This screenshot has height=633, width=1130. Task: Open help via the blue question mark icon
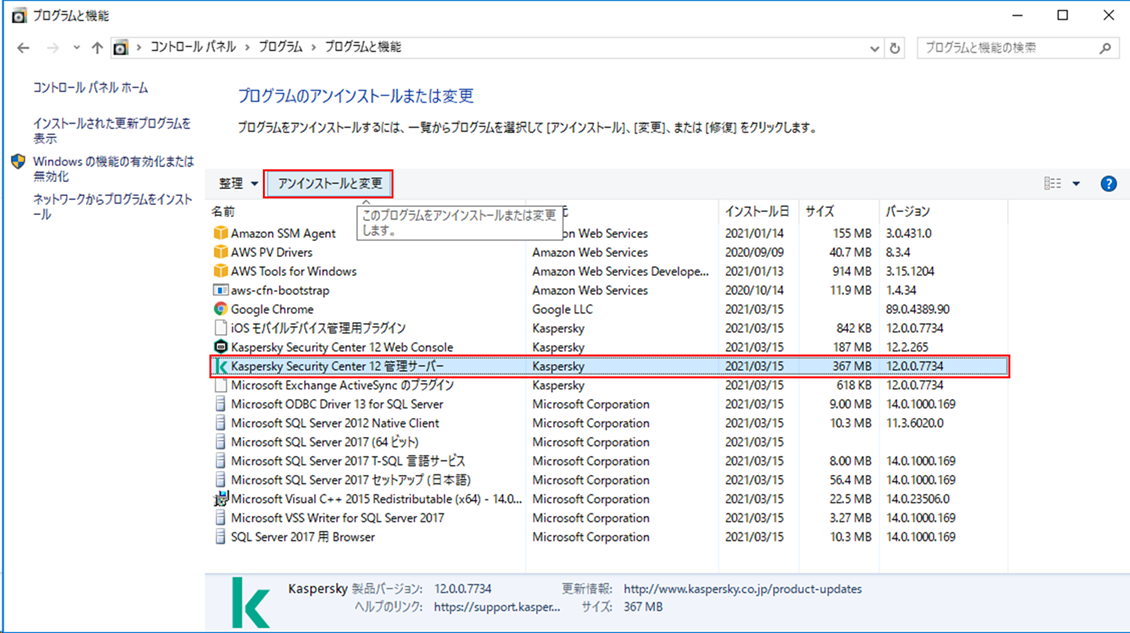point(1108,183)
